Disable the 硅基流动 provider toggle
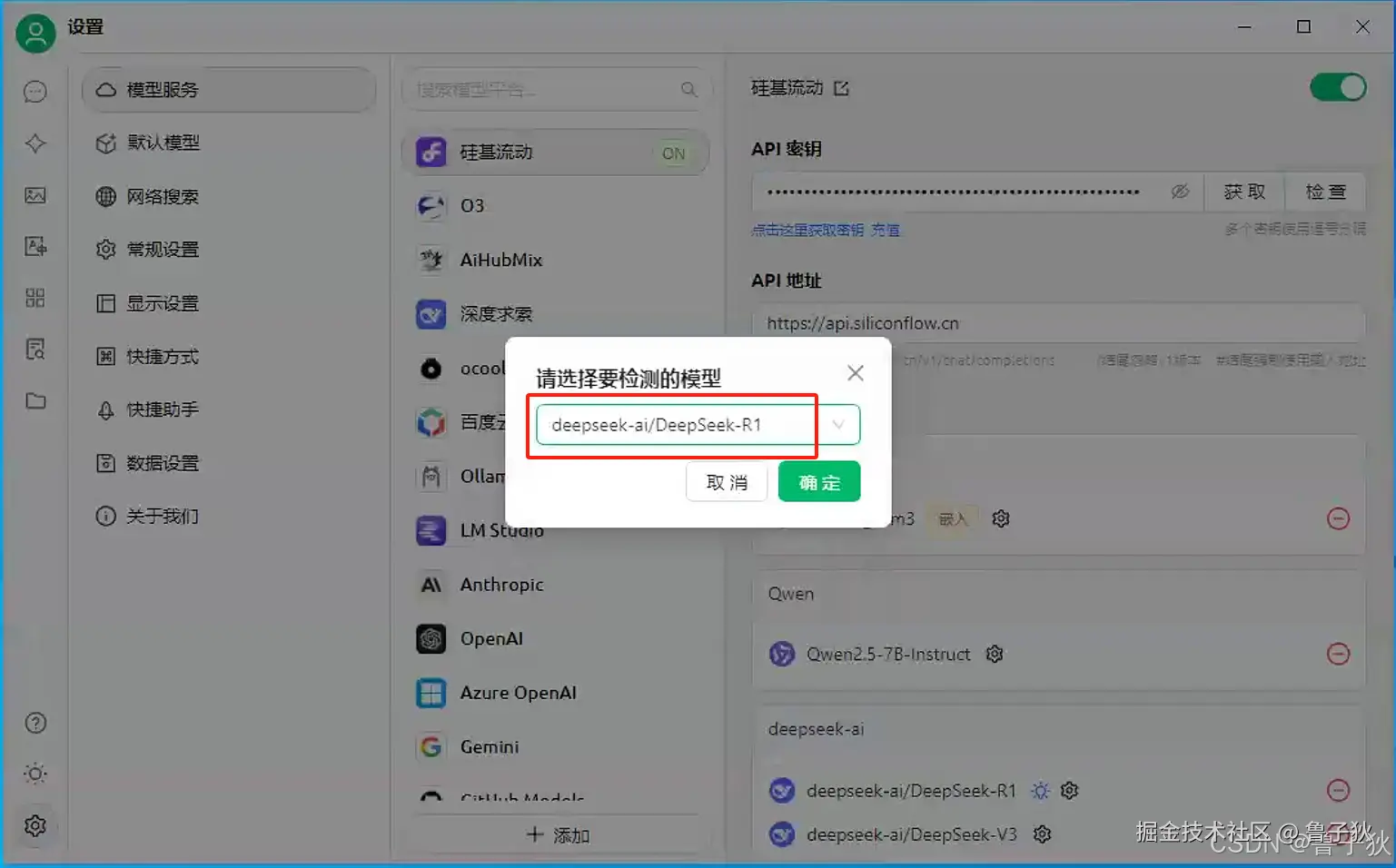 [1337, 87]
